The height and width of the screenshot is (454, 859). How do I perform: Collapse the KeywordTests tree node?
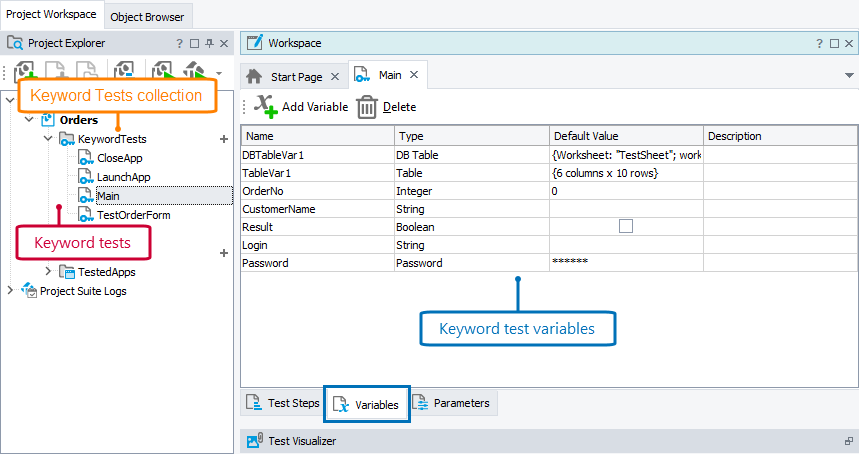pos(49,139)
